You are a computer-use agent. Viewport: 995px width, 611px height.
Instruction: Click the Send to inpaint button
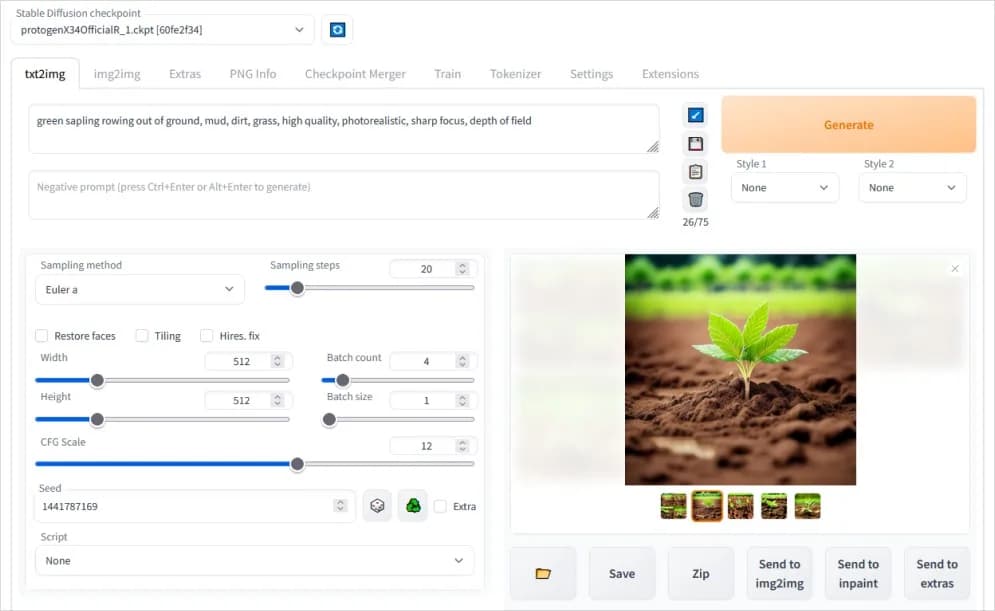point(858,573)
